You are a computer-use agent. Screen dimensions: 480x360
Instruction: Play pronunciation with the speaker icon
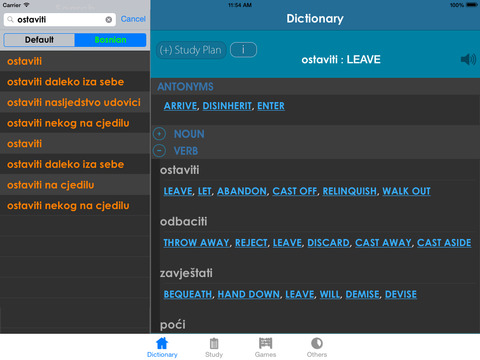pos(468,60)
